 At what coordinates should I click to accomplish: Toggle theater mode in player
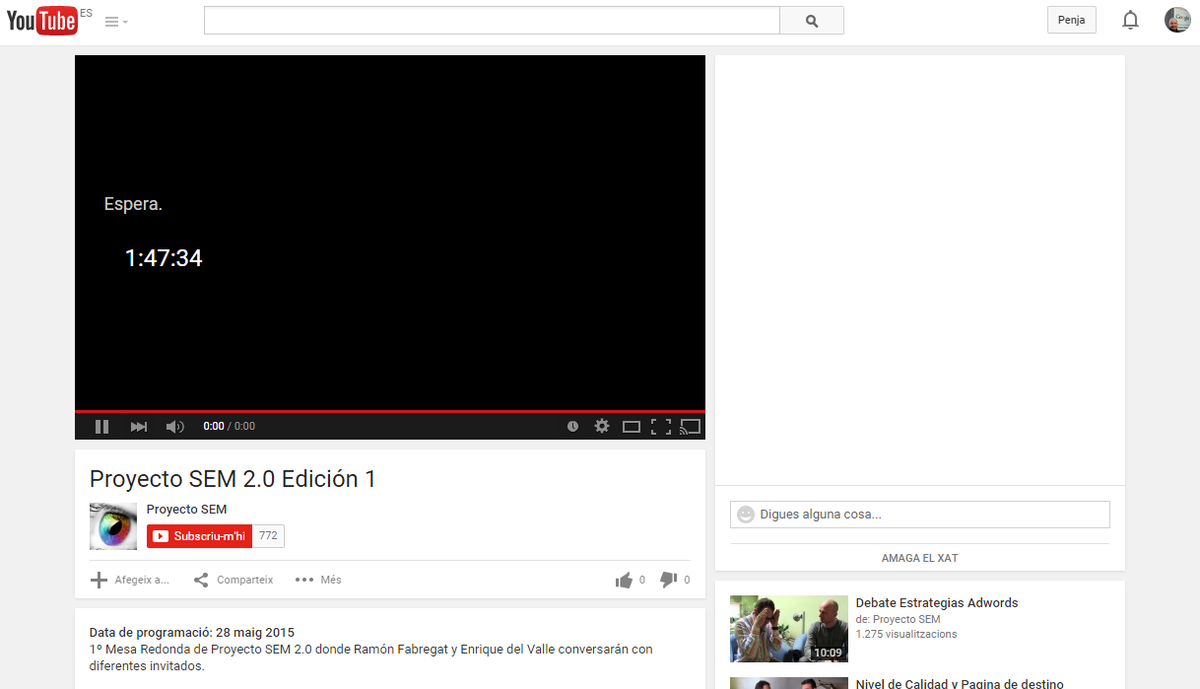[631, 426]
